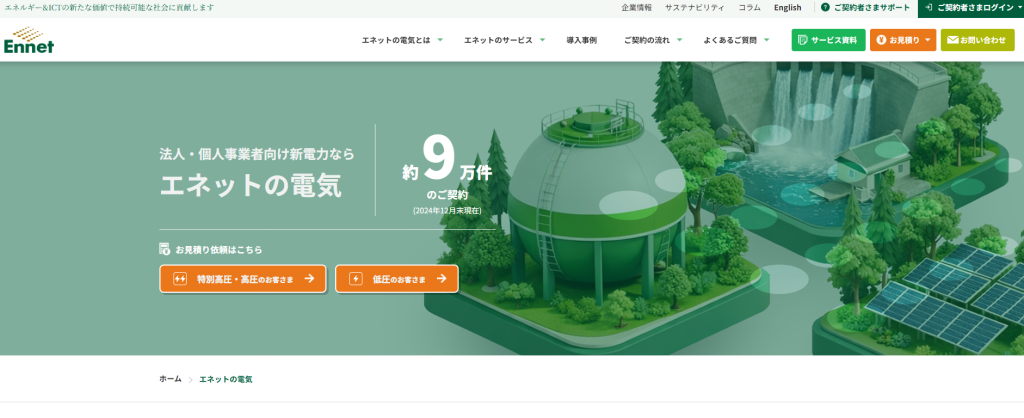Click the envelope icon in お問い合わせ button

(953, 40)
